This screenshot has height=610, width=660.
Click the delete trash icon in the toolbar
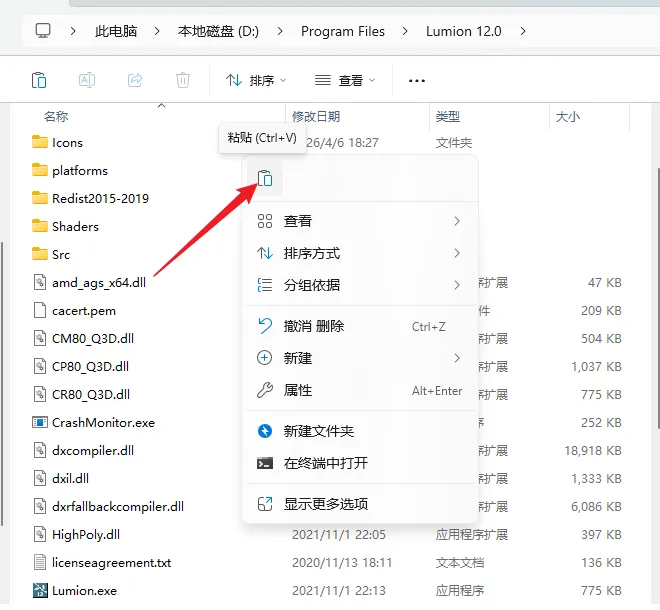[x=183, y=80]
